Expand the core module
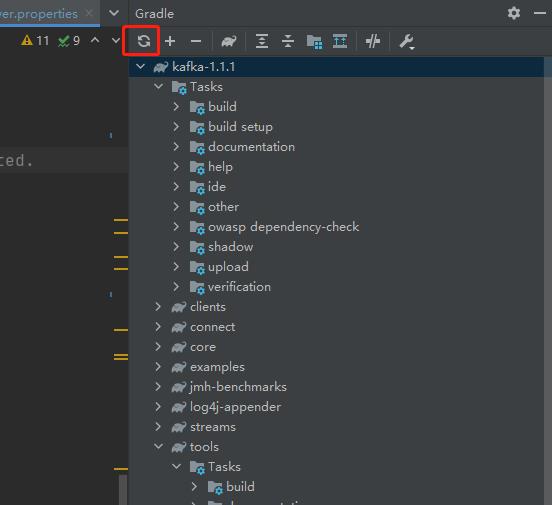The image size is (552, 505). coord(158,347)
